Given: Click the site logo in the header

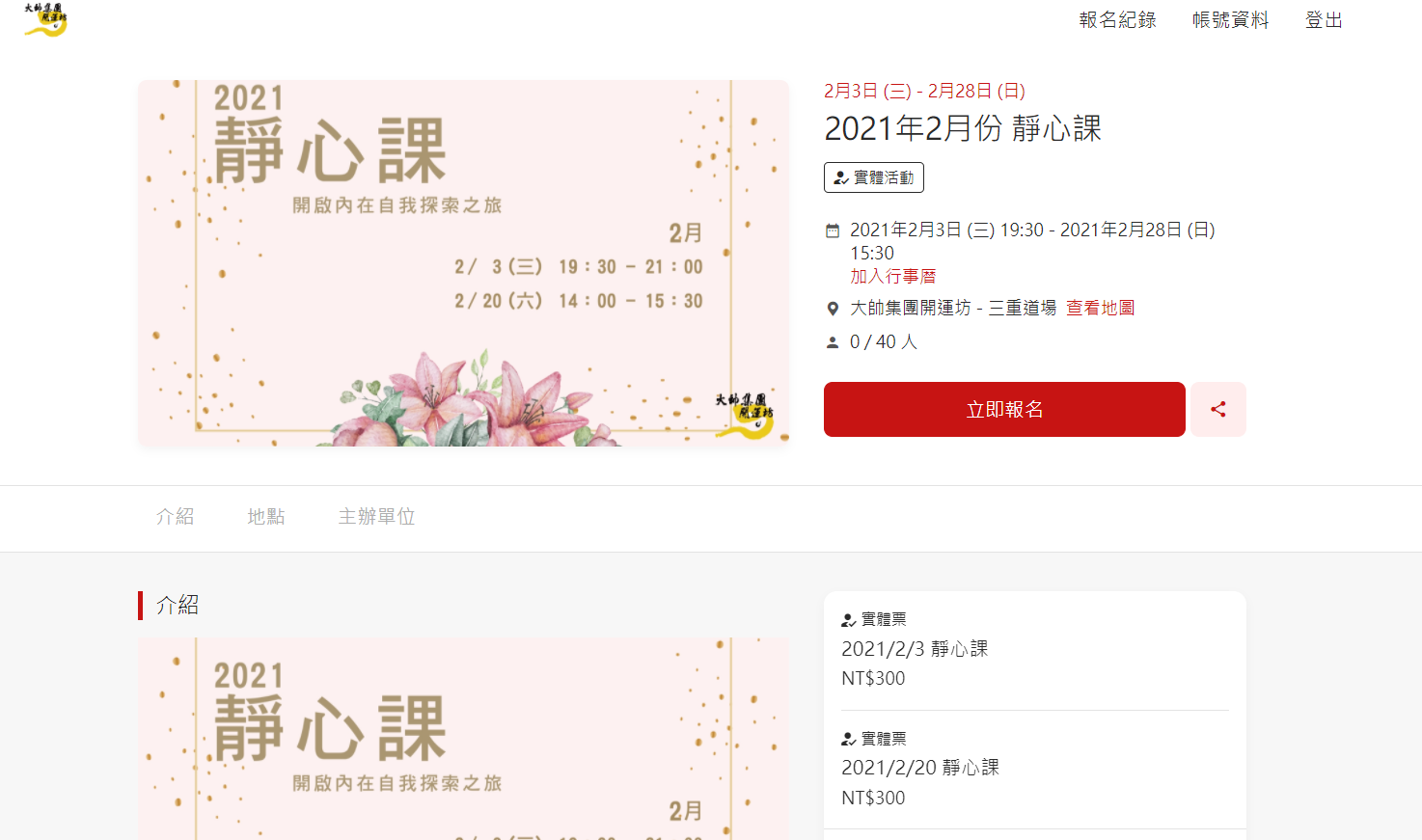Looking at the screenshot, I should (45, 19).
